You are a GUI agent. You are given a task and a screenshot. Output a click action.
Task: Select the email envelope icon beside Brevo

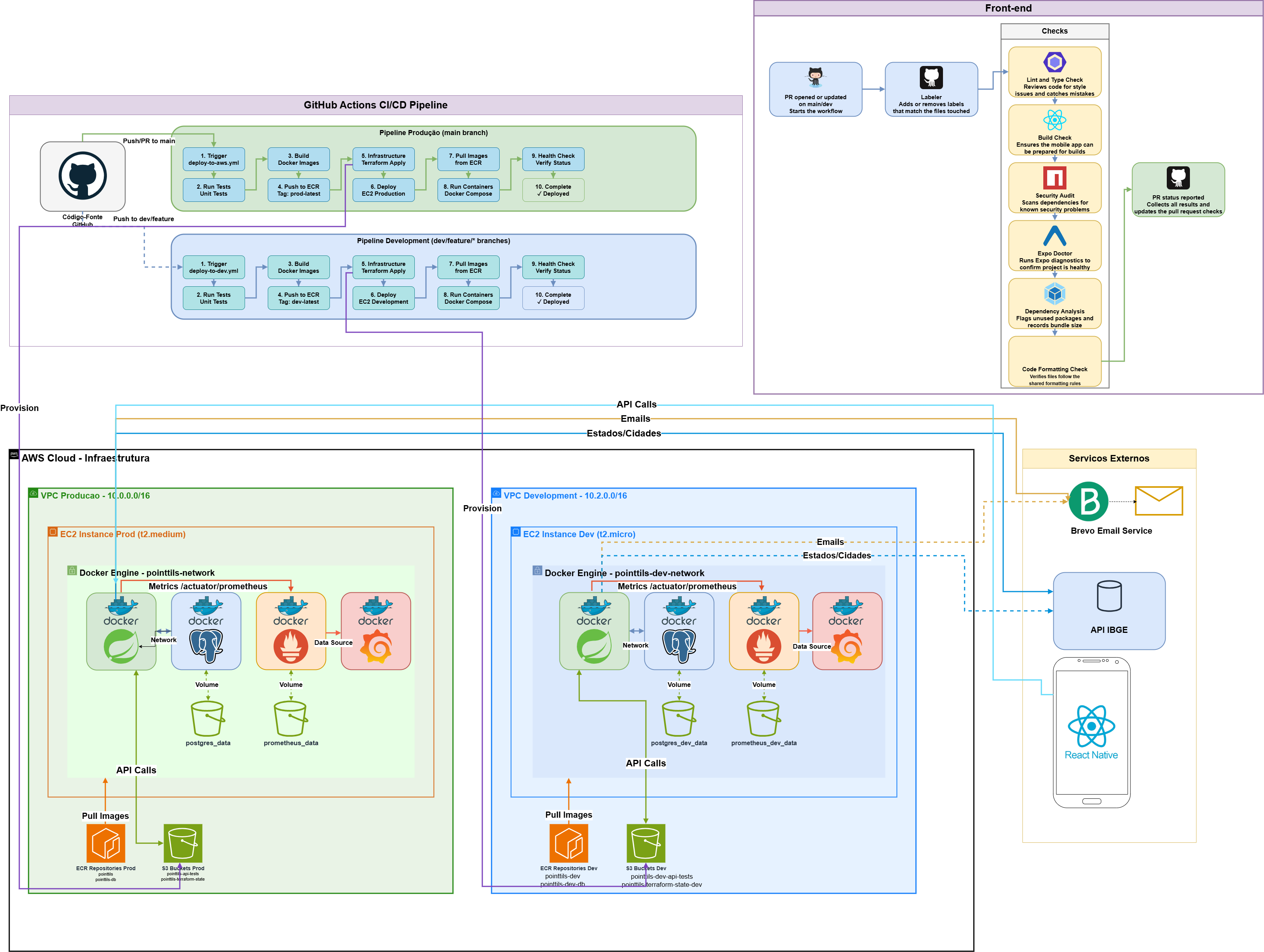click(1158, 501)
